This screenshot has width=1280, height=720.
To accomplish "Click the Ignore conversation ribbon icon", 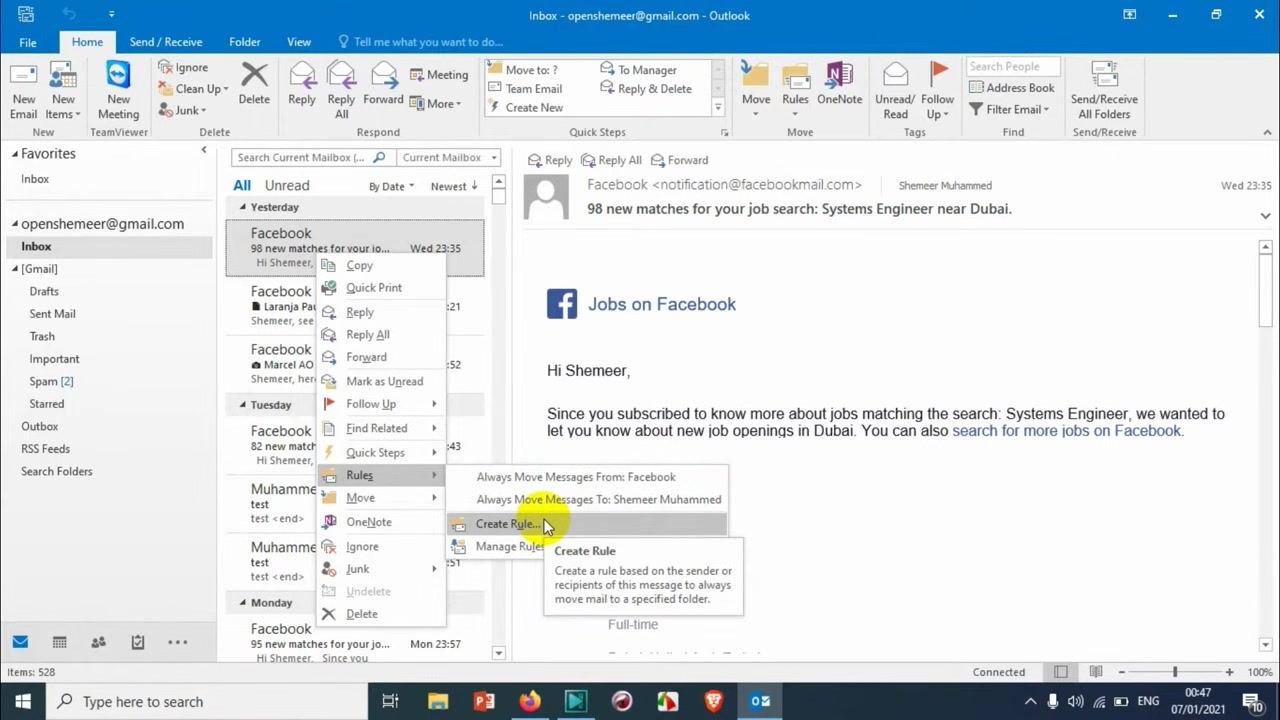I will [x=183, y=67].
